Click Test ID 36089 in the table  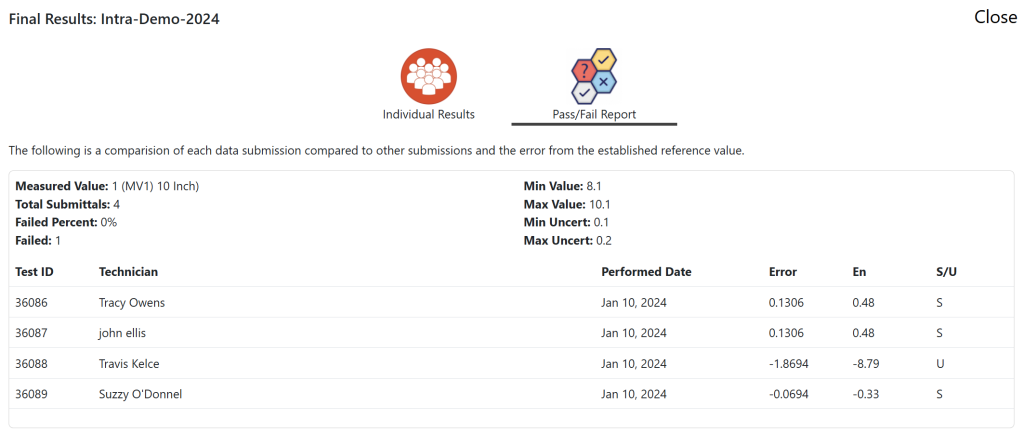pyautogui.click(x=32, y=393)
